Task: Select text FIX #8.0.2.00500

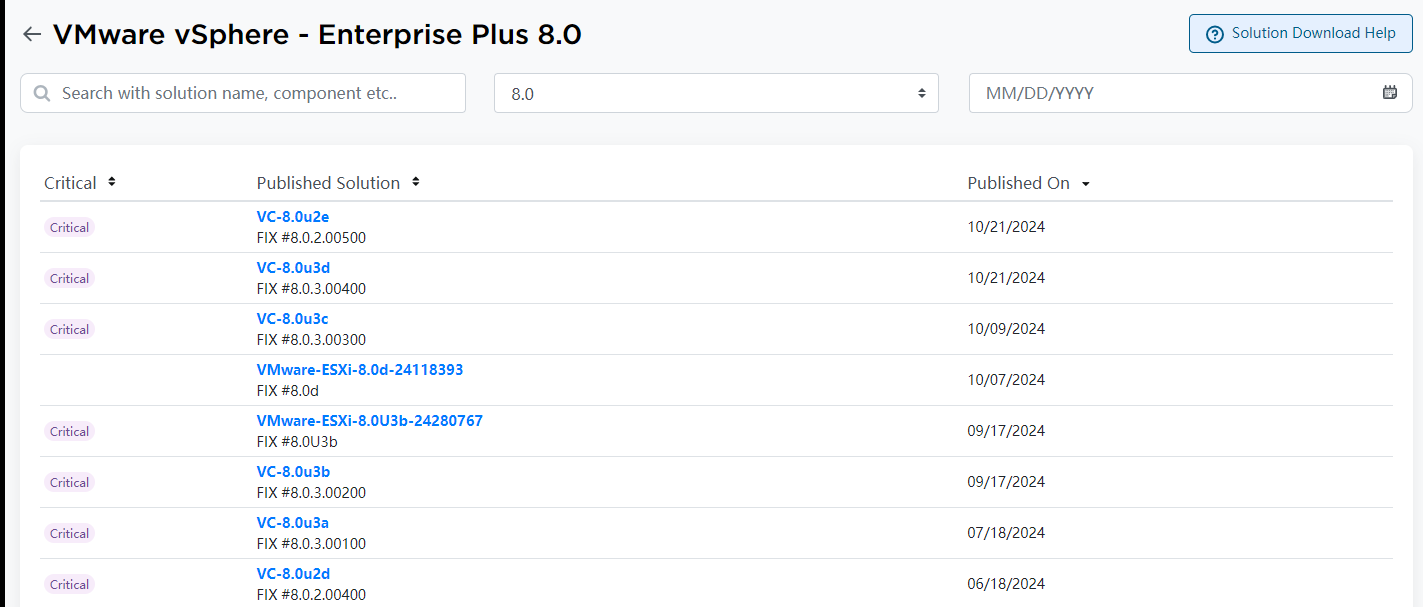Action: pos(311,238)
